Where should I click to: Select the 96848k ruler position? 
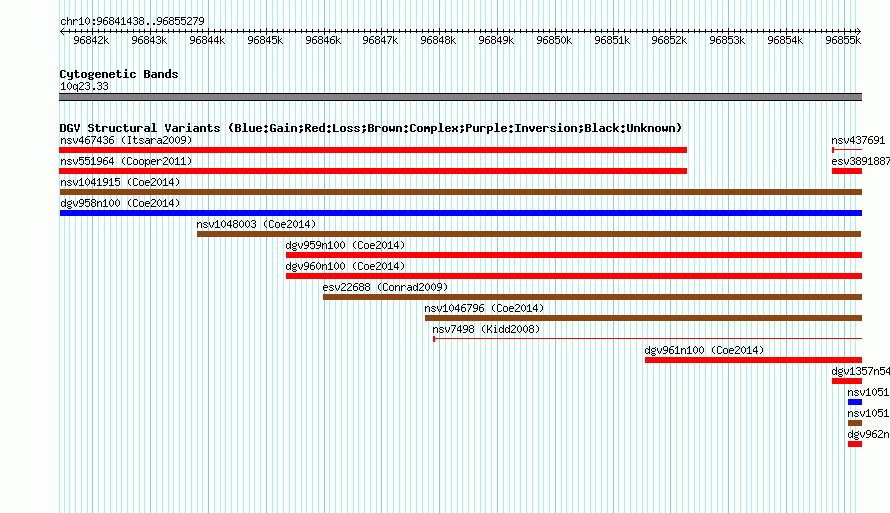coord(438,40)
